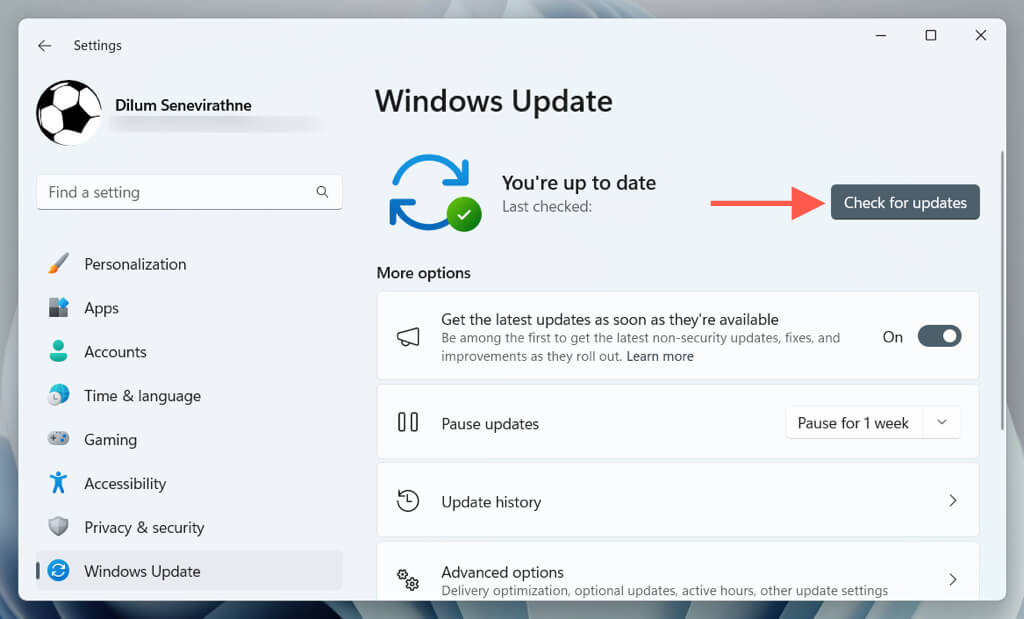Image resolution: width=1024 pixels, height=619 pixels.
Task: Click the magnifier search icon
Action: [322, 192]
